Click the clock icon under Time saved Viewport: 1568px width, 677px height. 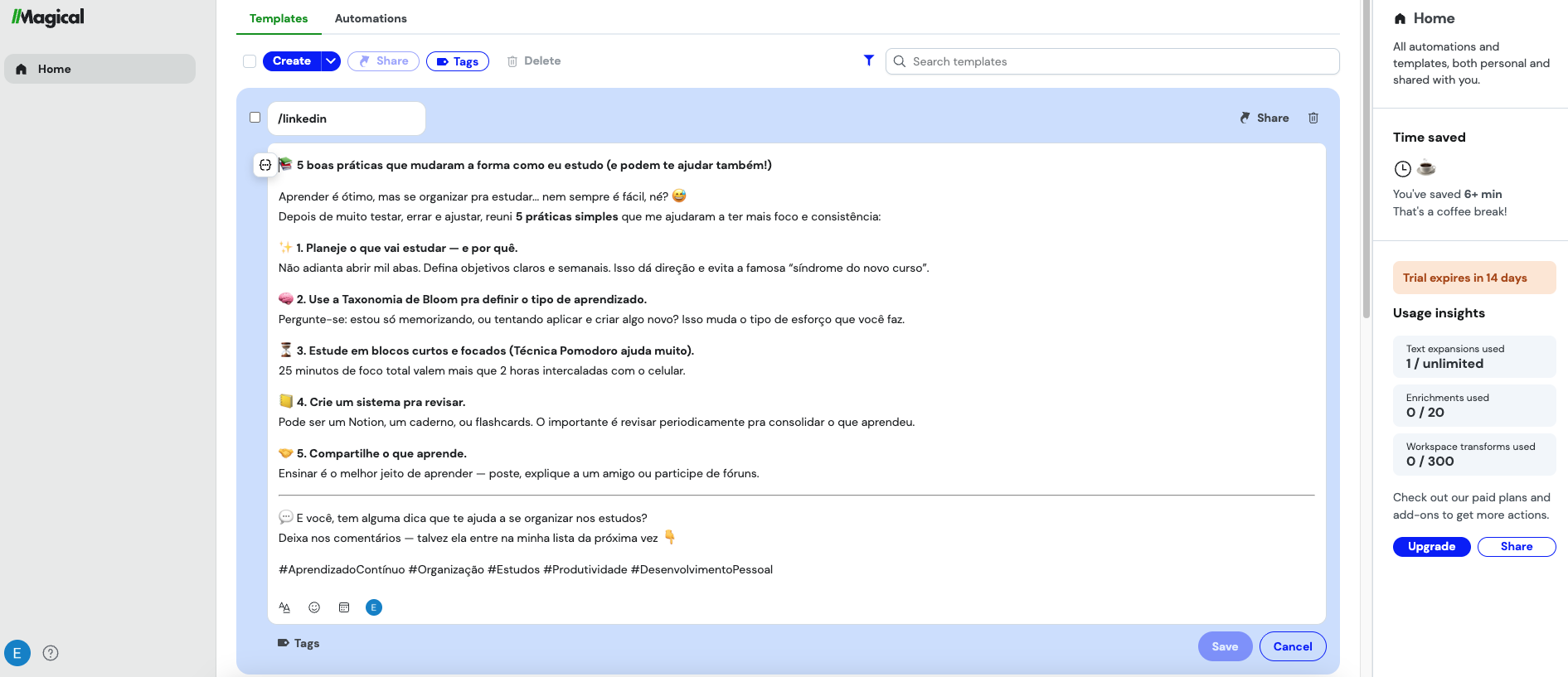click(1402, 169)
